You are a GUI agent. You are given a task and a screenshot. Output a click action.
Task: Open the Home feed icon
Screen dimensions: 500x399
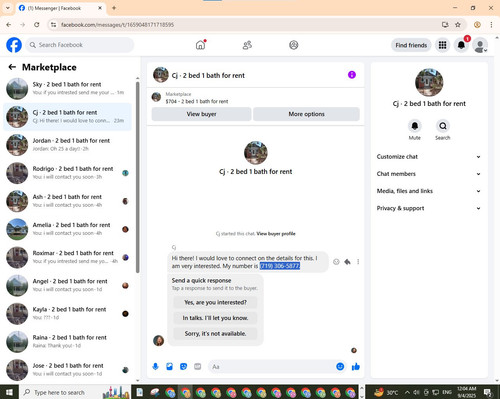pos(200,45)
